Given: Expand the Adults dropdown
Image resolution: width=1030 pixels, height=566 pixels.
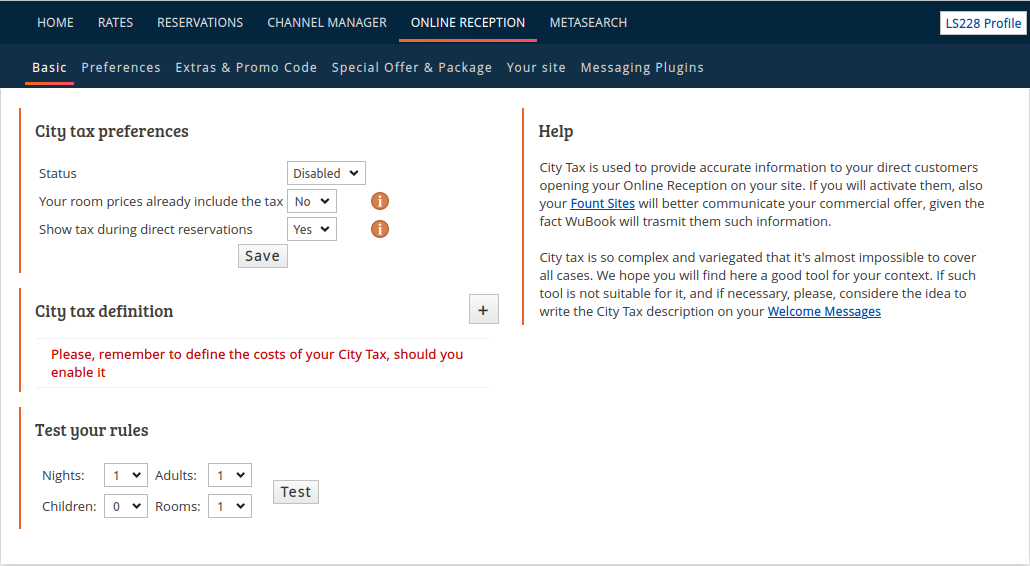Looking at the screenshot, I should [230, 475].
